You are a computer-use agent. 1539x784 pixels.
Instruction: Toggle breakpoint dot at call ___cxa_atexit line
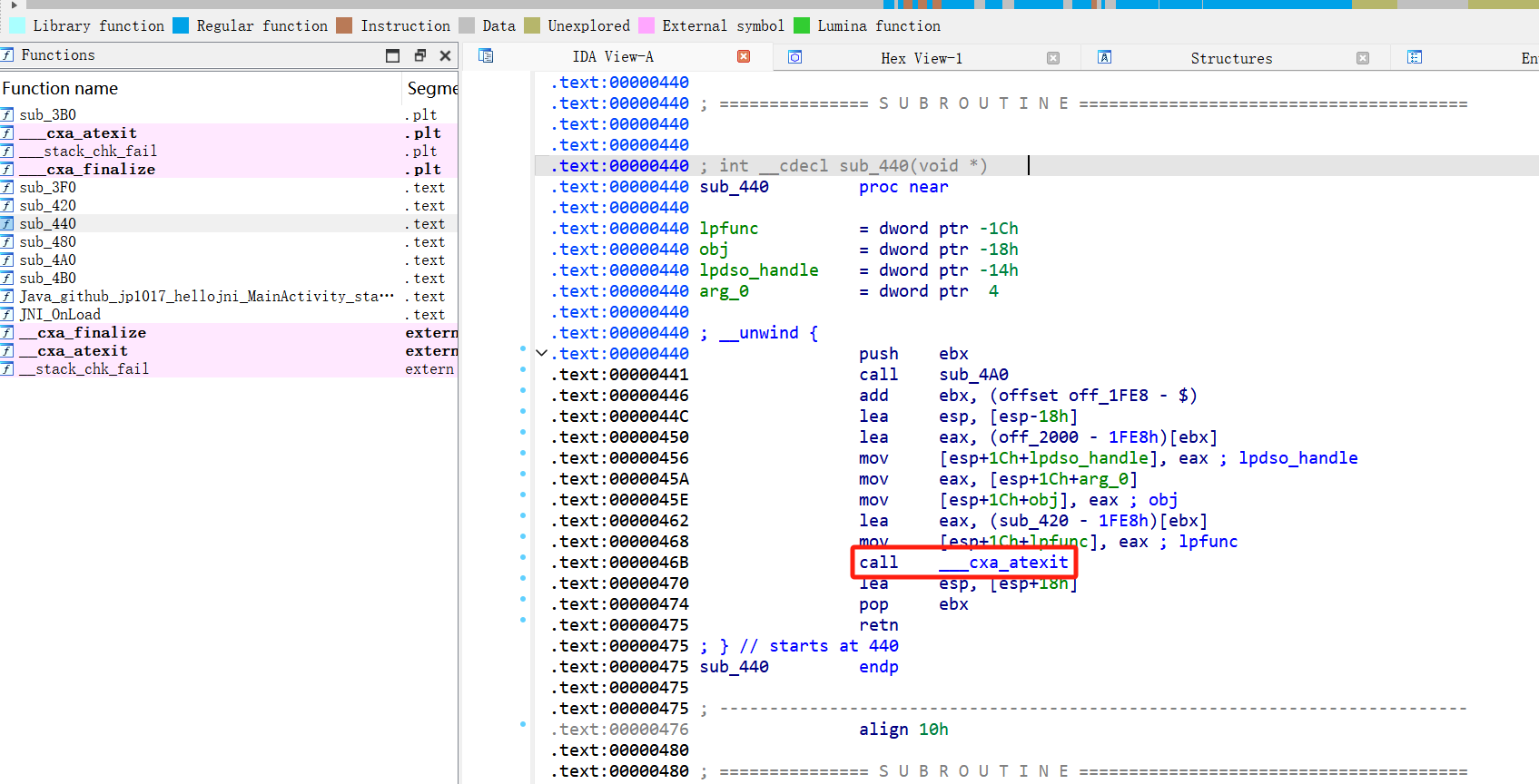[523, 557]
